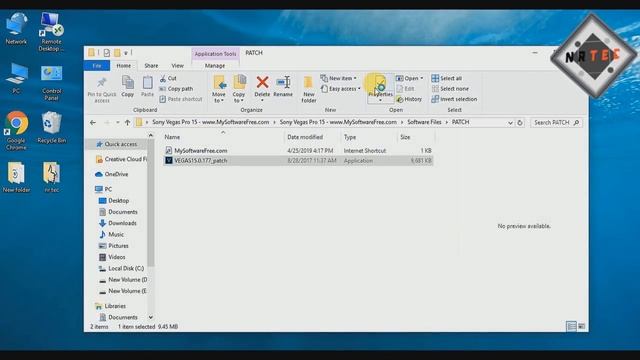This screenshot has height=360, width=640.
Task: Select the nr tec desktop folder
Action: coord(51,177)
